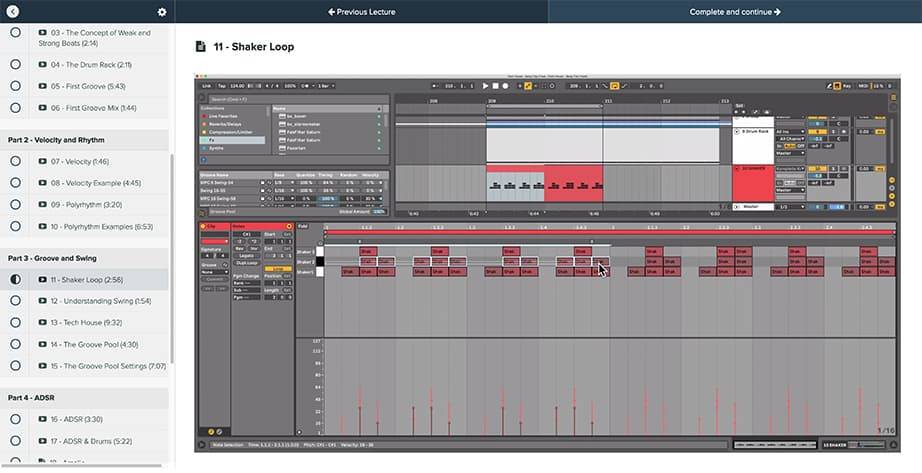Click video icon for 05 - First Groove
The image size is (922, 473).
(x=42, y=86)
